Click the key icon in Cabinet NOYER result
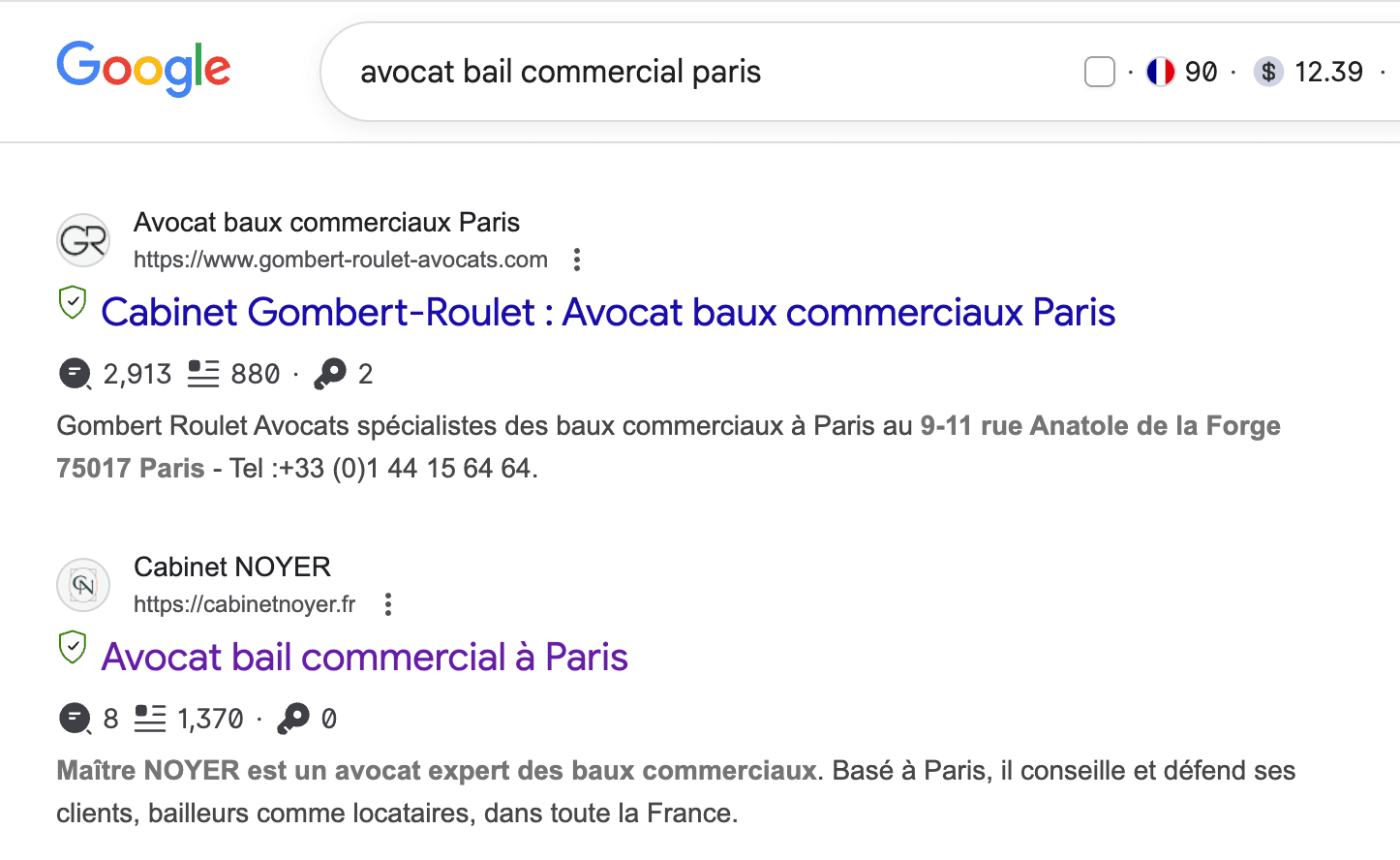 293,719
